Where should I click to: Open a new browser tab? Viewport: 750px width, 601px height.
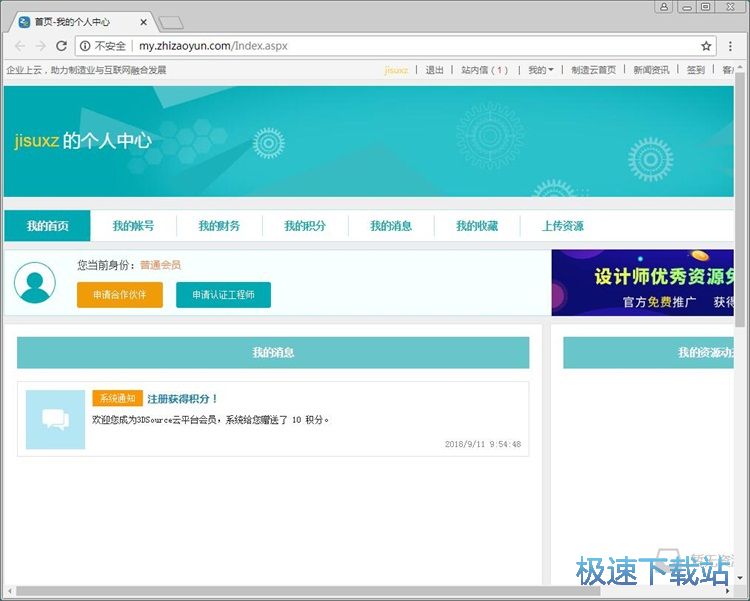(171, 22)
